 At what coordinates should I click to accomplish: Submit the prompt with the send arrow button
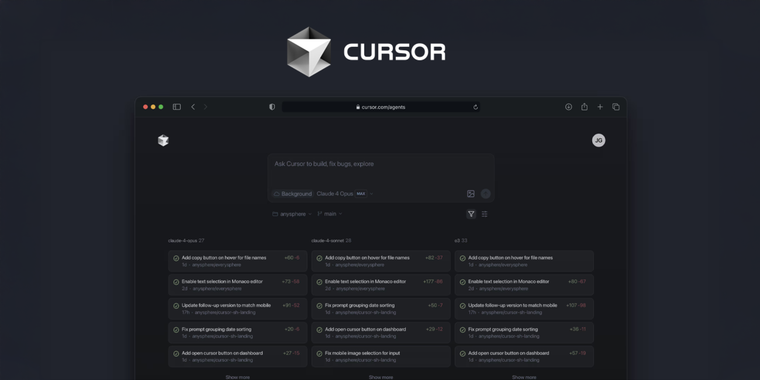[x=486, y=194]
